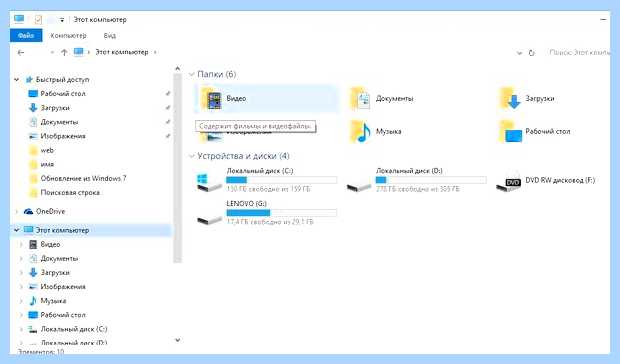The height and width of the screenshot is (364, 620).
Task: Click the Refresh button near address bar
Action: click(x=532, y=53)
